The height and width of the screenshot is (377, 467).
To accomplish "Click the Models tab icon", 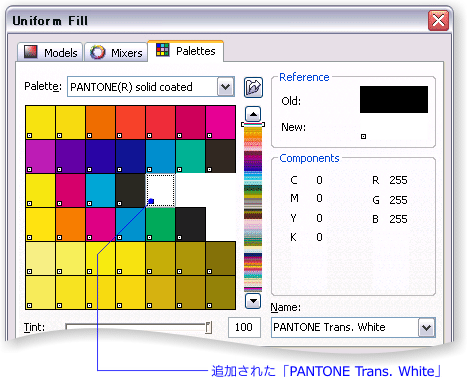I will (x=31, y=52).
